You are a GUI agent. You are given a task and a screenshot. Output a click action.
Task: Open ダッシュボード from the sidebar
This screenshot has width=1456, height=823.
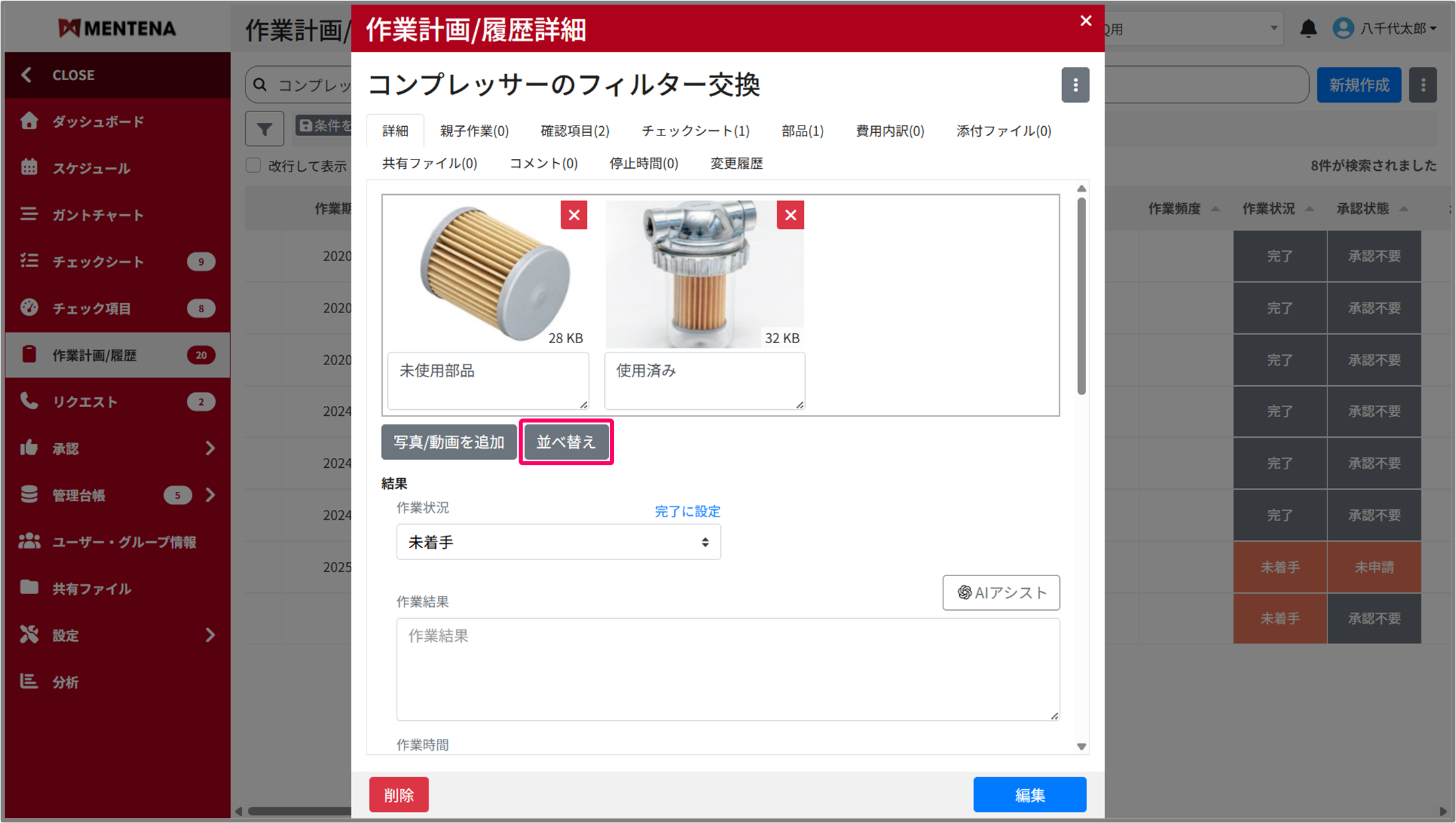coord(98,121)
